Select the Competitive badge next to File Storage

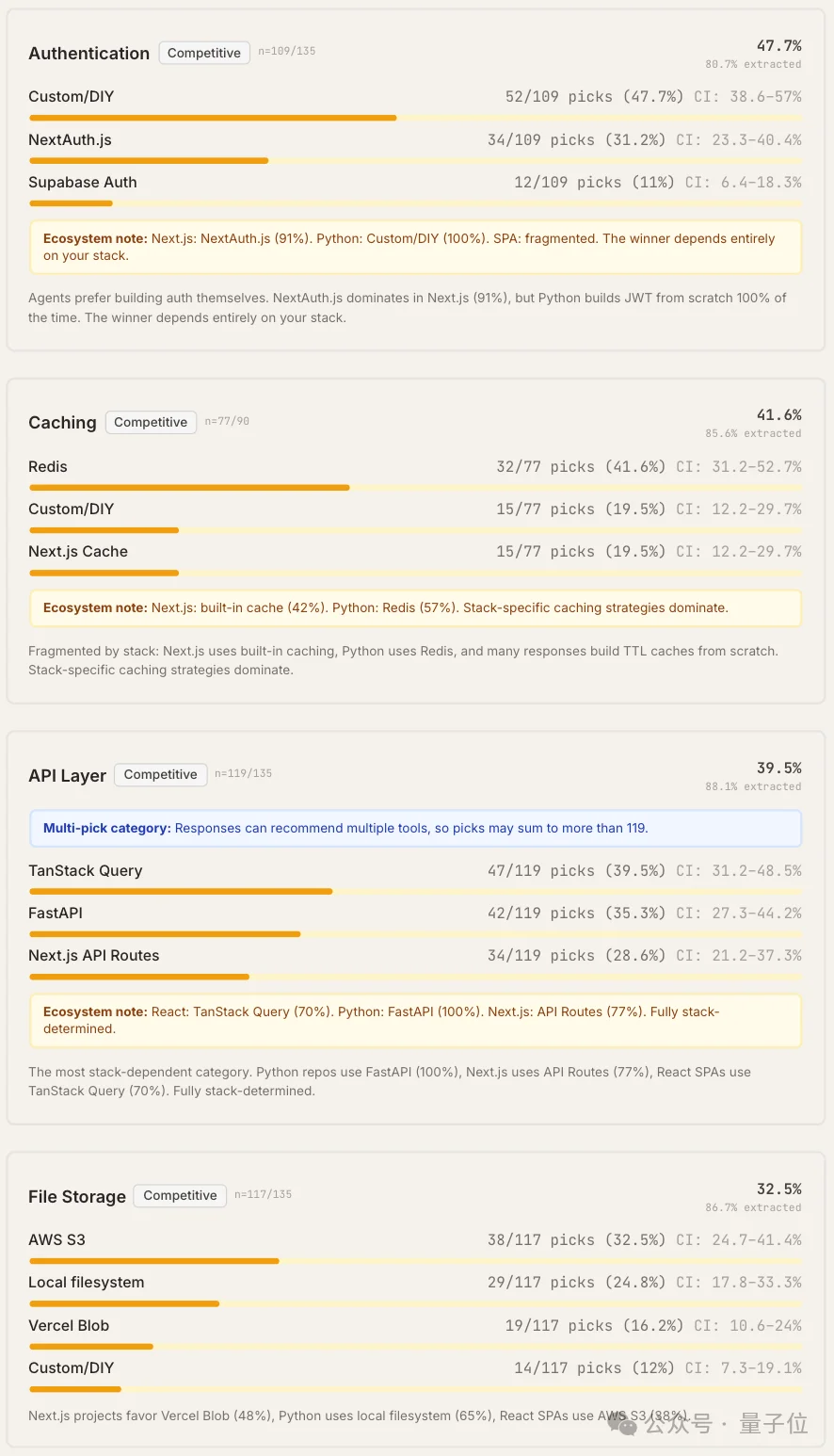click(x=180, y=1195)
